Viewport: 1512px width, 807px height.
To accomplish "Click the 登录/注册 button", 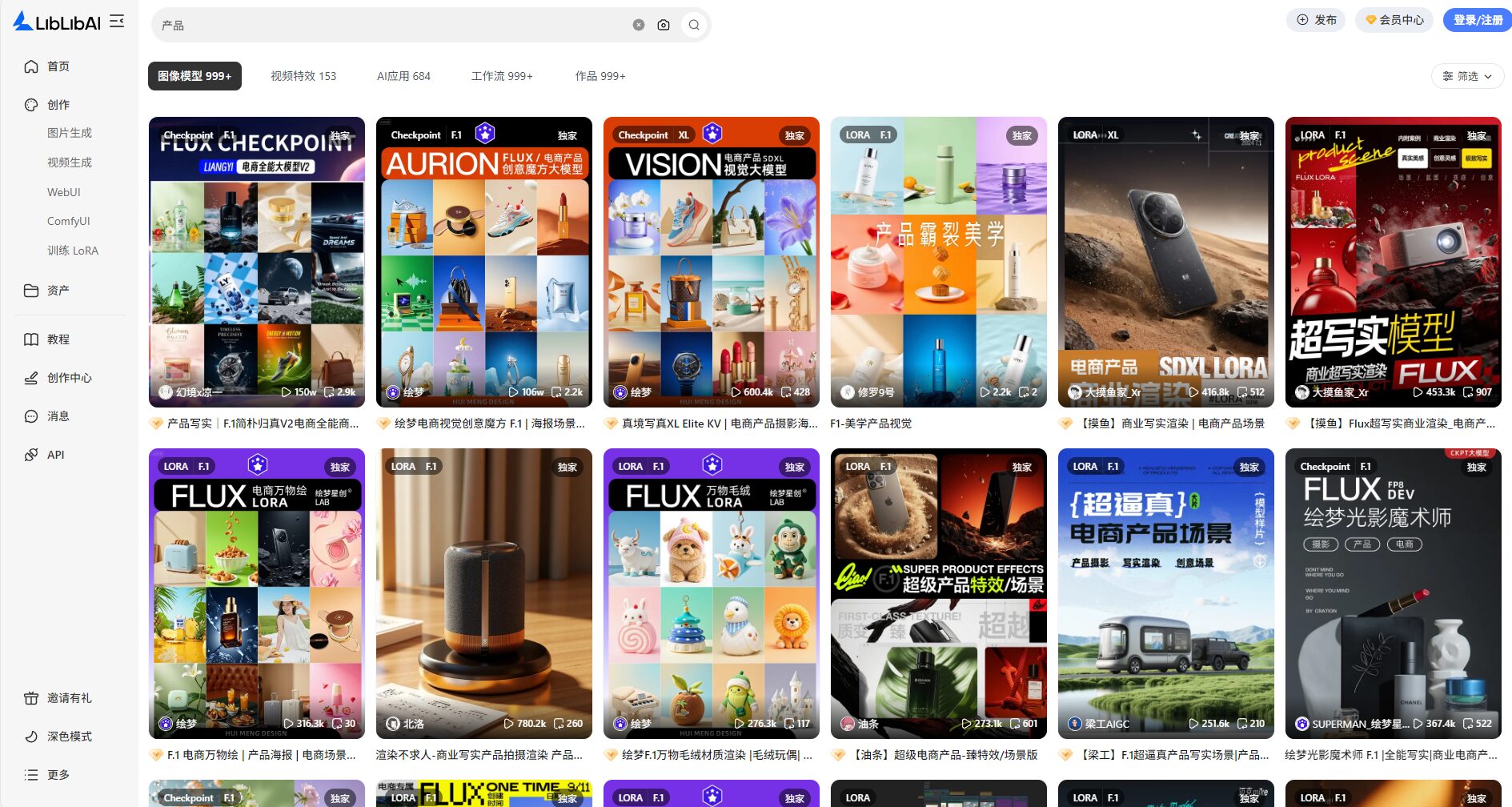I will tap(1477, 20).
